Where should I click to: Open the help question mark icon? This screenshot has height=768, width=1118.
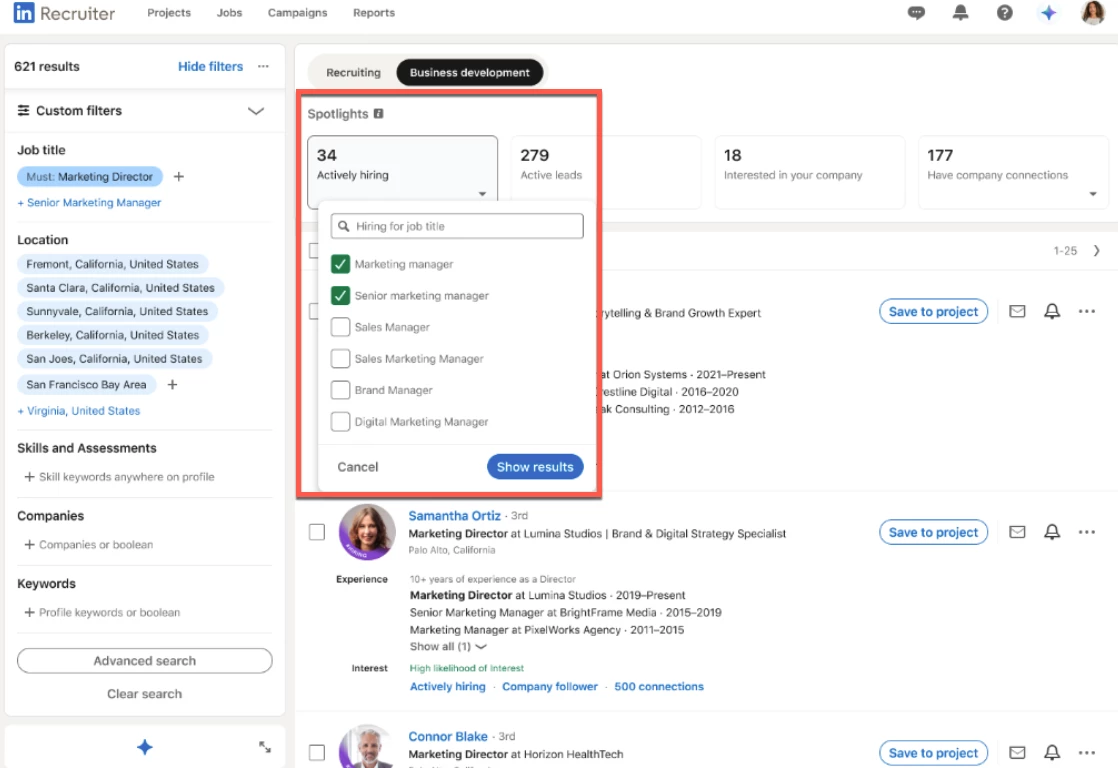(x=1004, y=13)
